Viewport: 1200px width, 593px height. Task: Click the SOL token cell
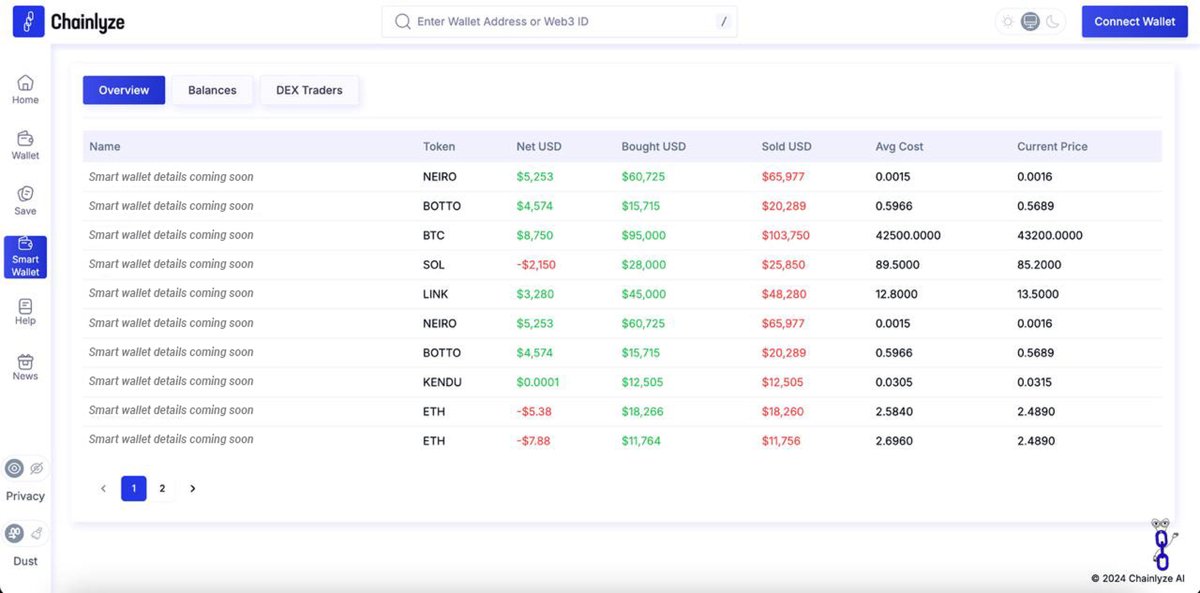pyautogui.click(x=434, y=265)
